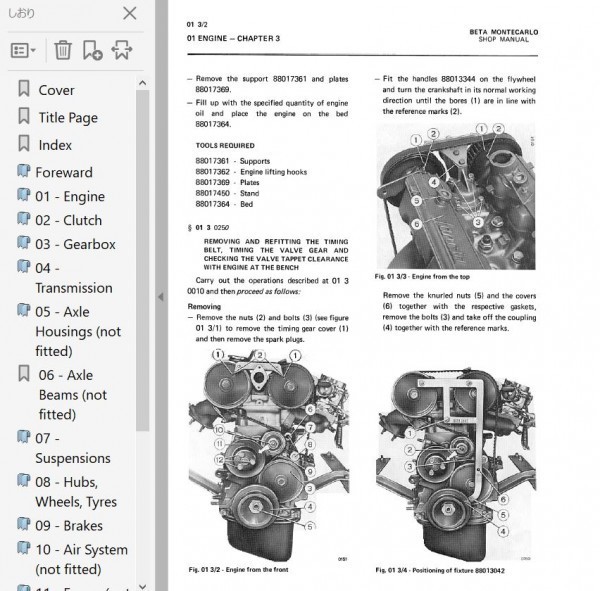Image resolution: width=600 pixels, height=591 pixels.
Task: Open the bookmark options list dropdown
Action: click(23, 50)
